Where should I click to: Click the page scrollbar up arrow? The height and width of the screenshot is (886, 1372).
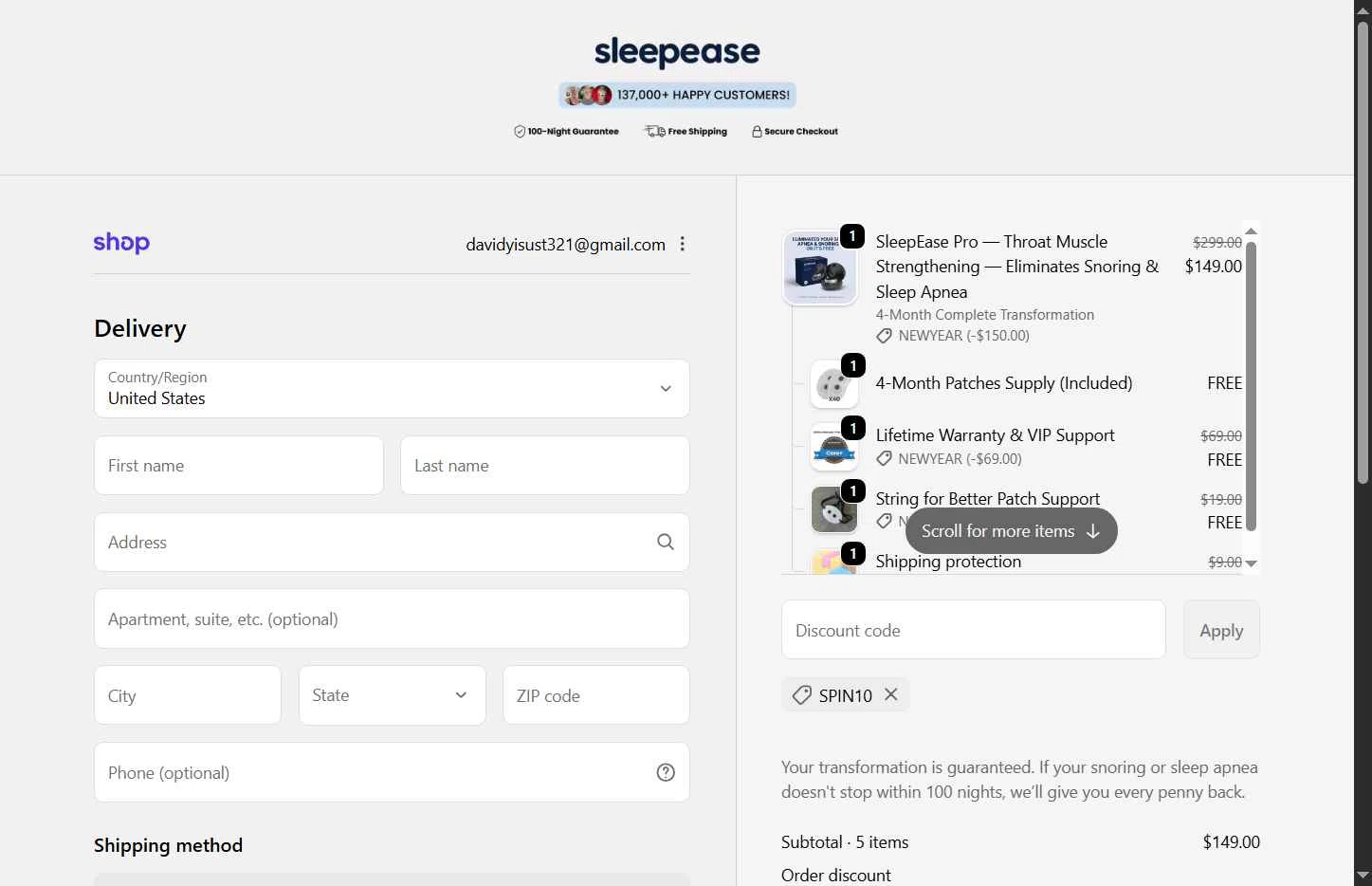(x=1363, y=9)
